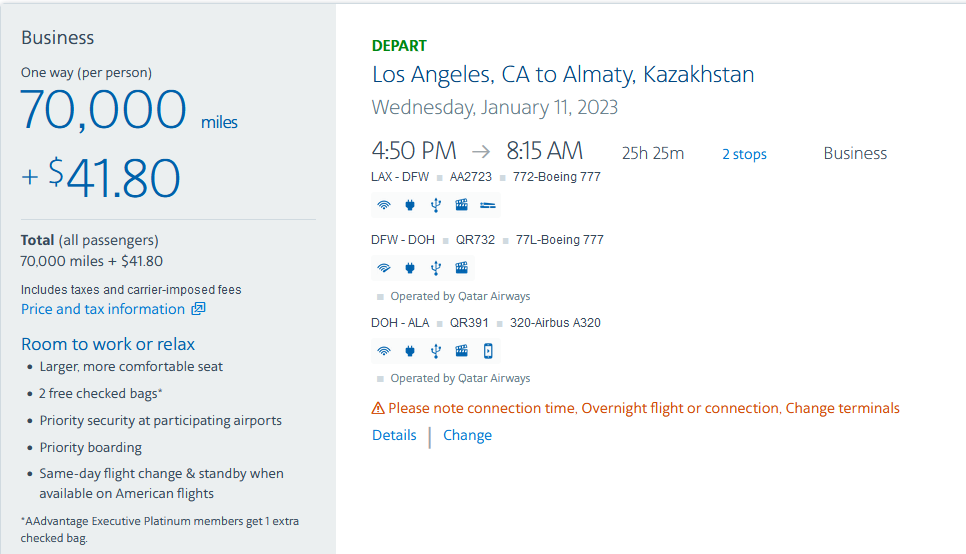Click the '4:50 PM' departure time
Image resolution: width=966 pixels, height=554 pixels.
pos(414,151)
